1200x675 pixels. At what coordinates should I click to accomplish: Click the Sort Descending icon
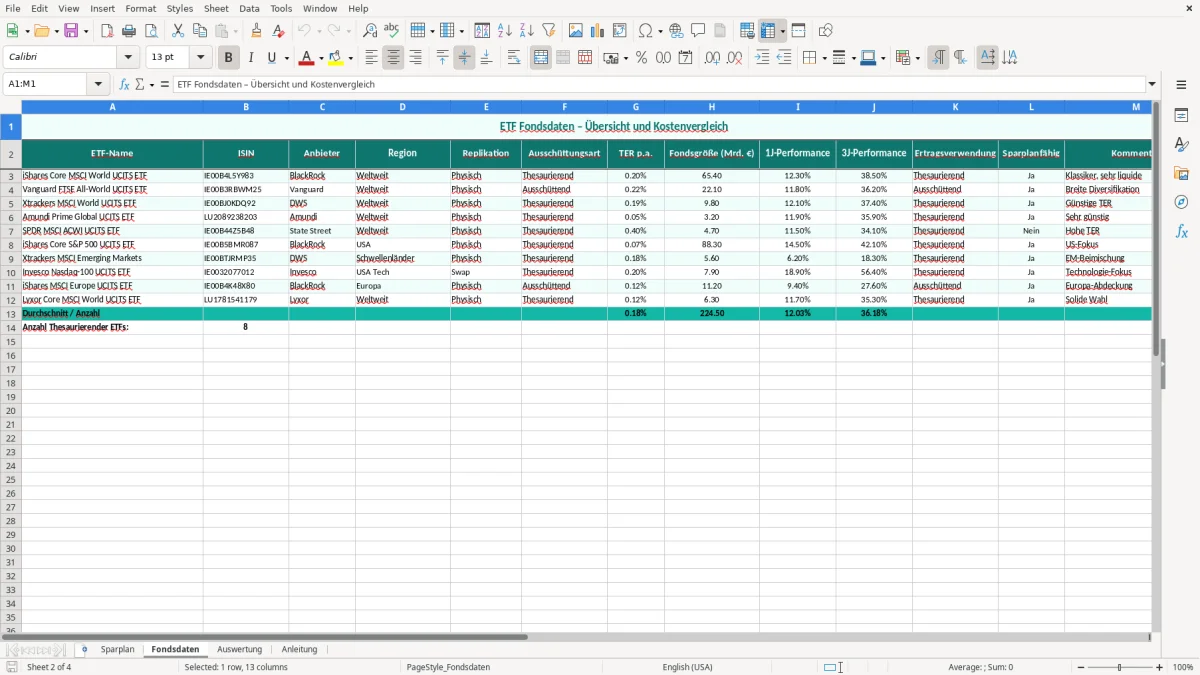click(x=527, y=31)
